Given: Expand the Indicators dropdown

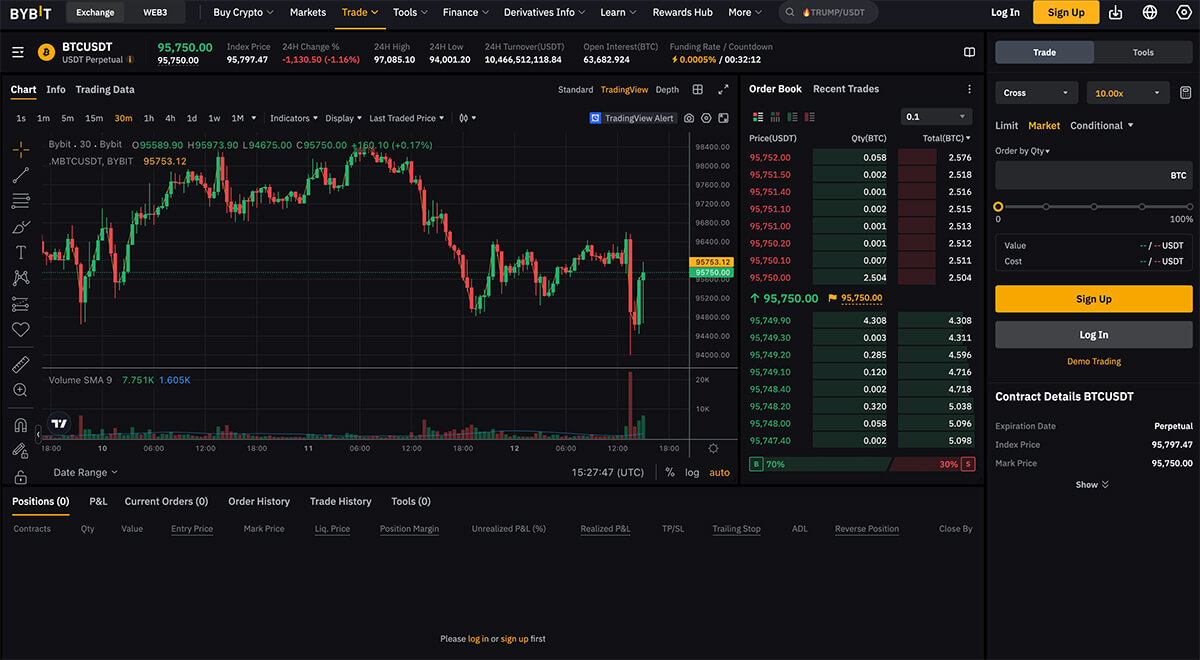Looking at the screenshot, I should click(293, 118).
